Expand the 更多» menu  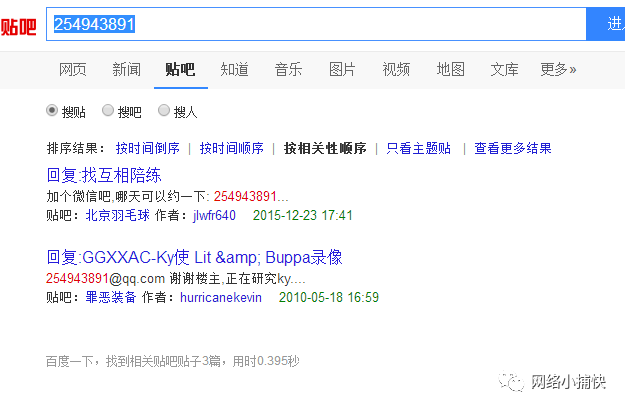point(558,69)
